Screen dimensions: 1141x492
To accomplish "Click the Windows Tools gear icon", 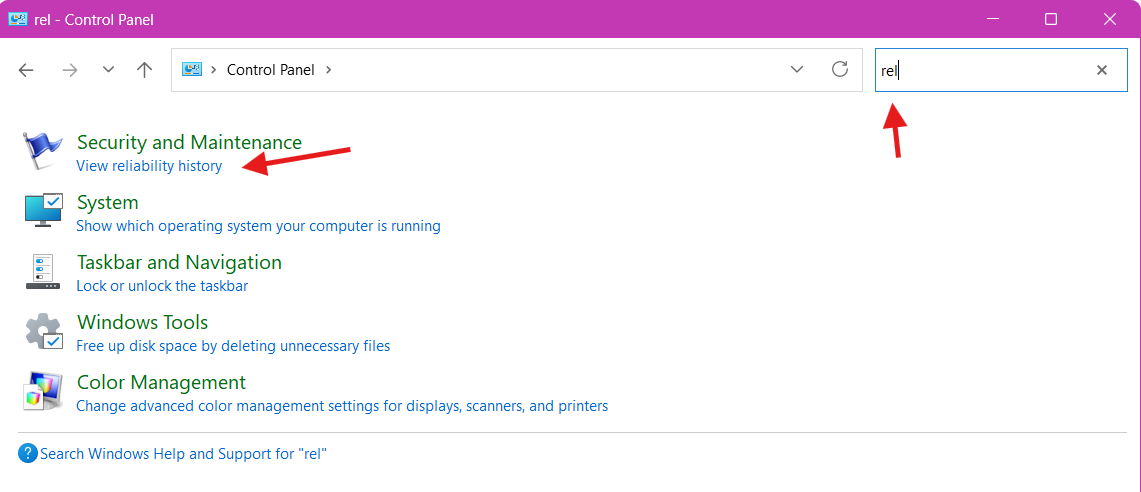I will pos(44,332).
